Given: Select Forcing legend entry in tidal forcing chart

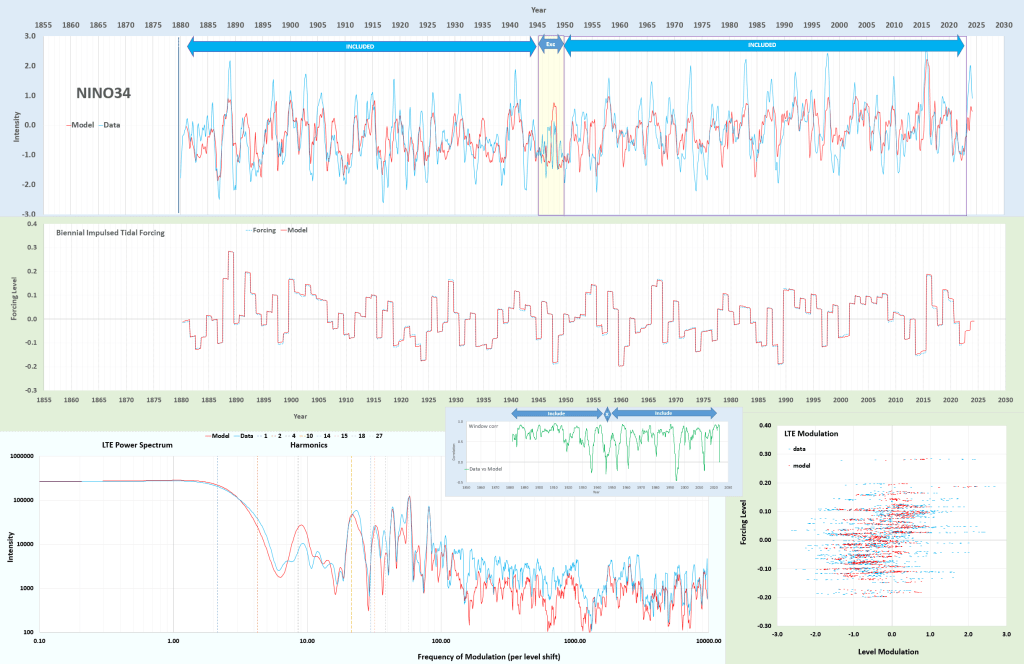Looking at the screenshot, I should (263, 230).
